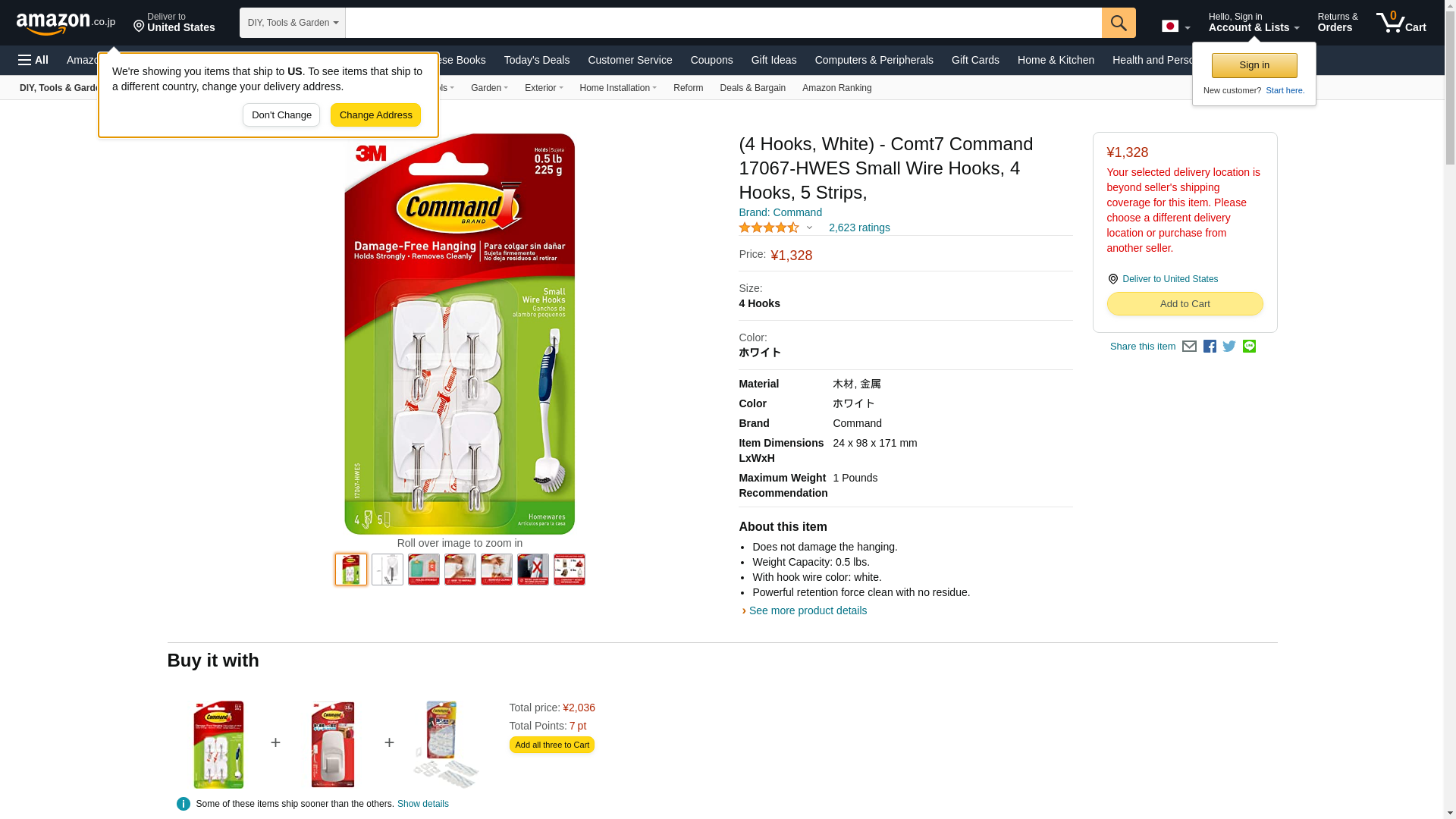The height and width of the screenshot is (819, 1456).
Task: Select the second product thumbnail image
Action: click(388, 570)
